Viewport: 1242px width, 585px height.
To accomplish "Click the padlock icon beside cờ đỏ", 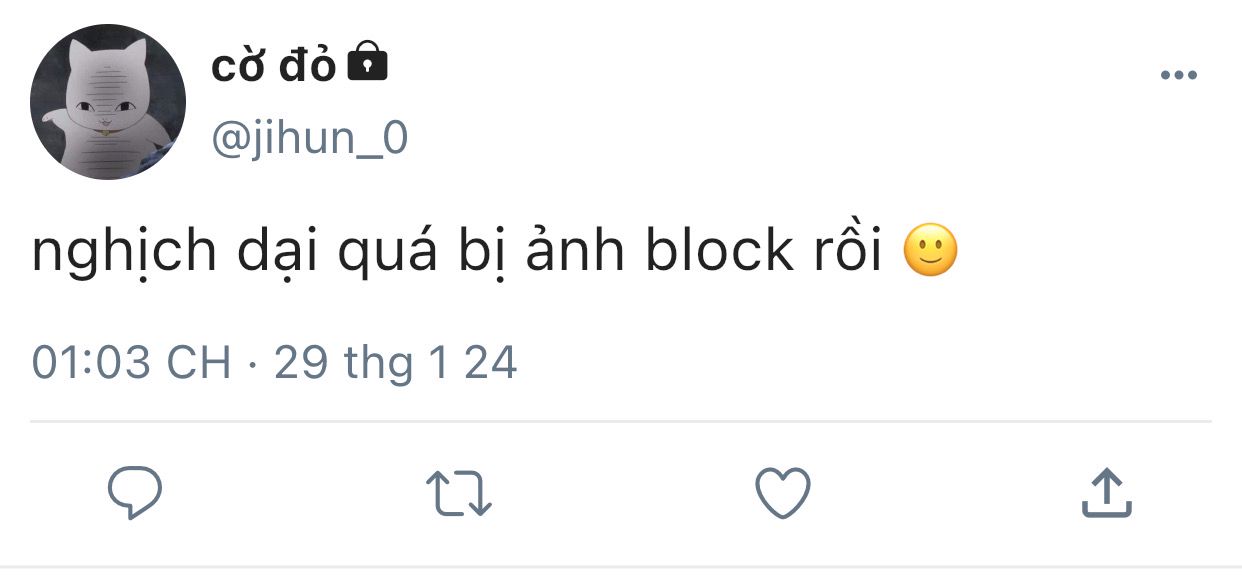I will [x=367, y=63].
